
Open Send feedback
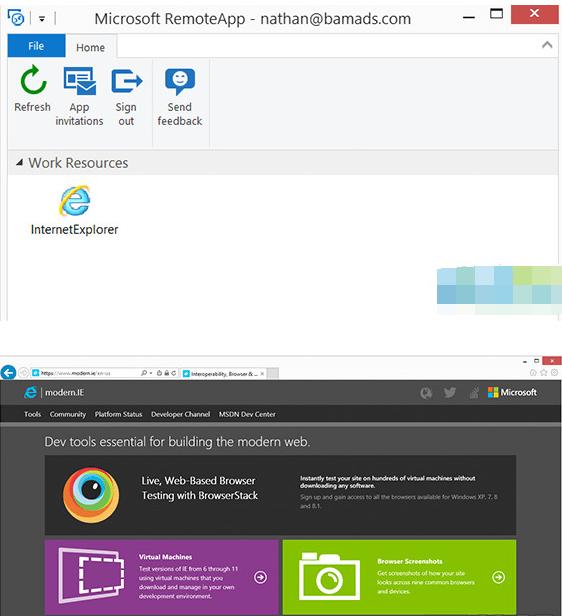pos(180,97)
